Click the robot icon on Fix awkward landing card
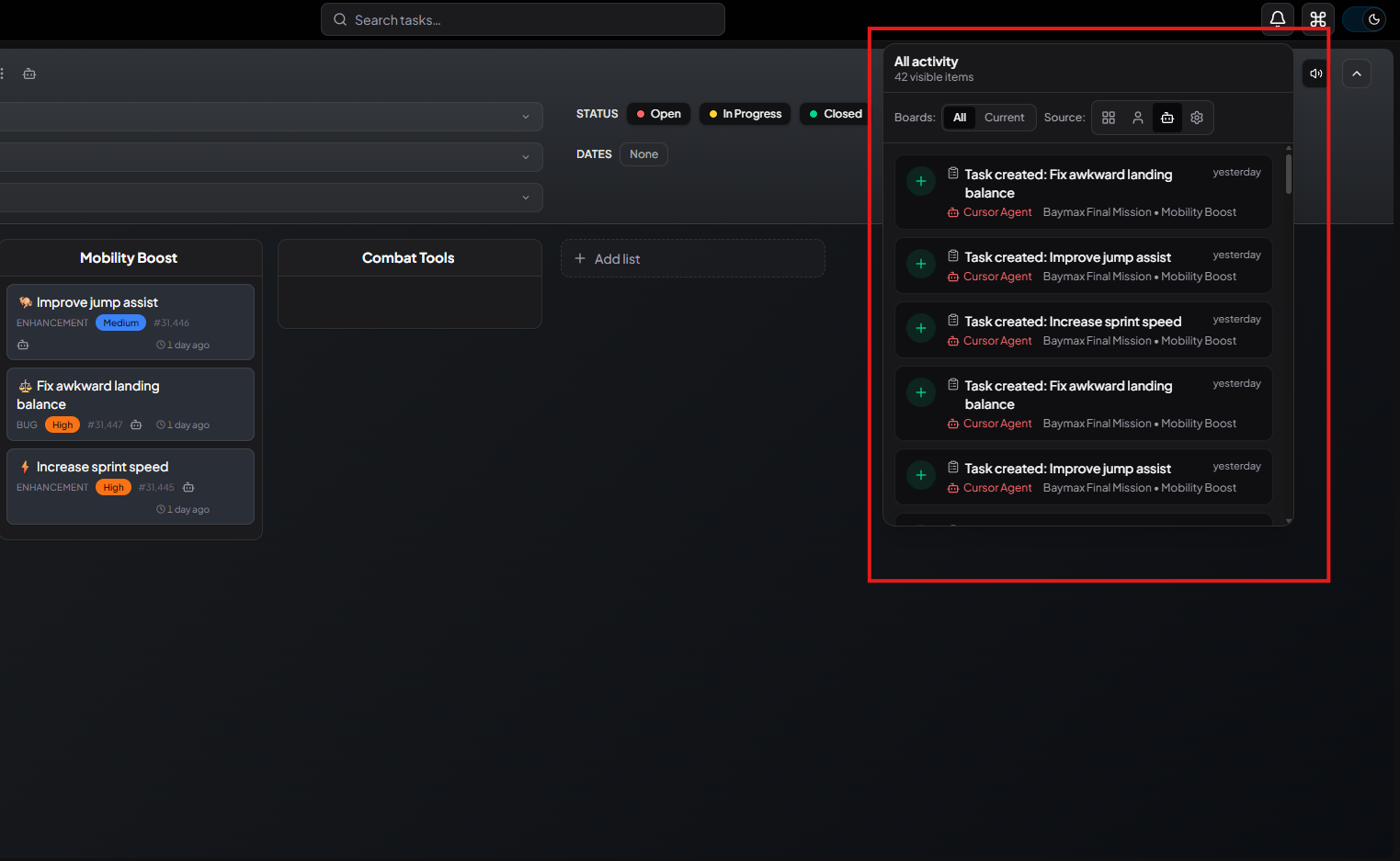This screenshot has width=1400, height=861. point(135,425)
